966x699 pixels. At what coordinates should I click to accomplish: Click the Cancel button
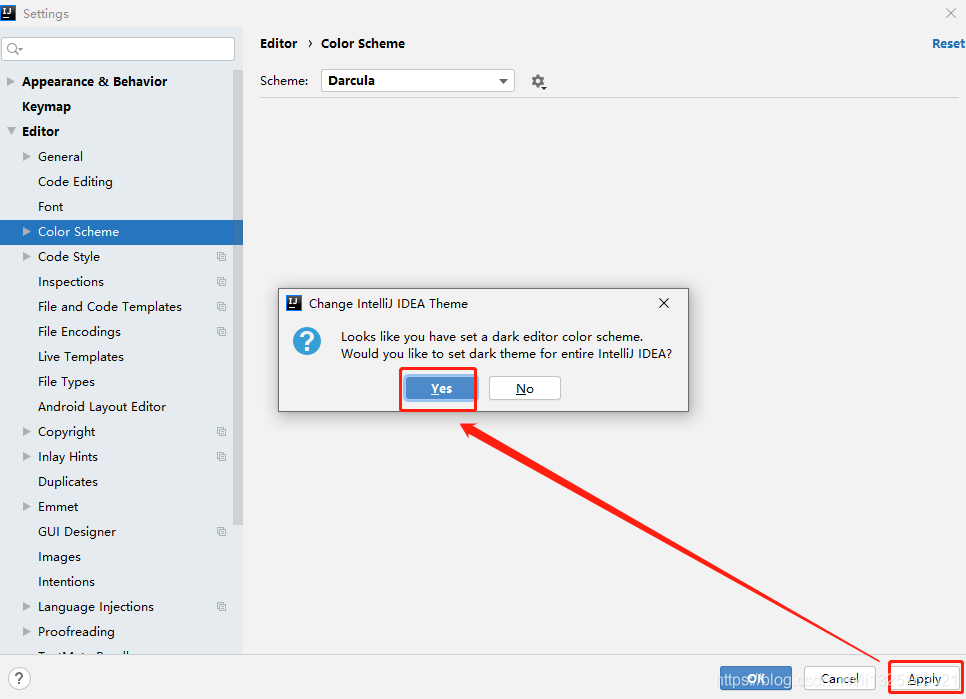coord(839,678)
